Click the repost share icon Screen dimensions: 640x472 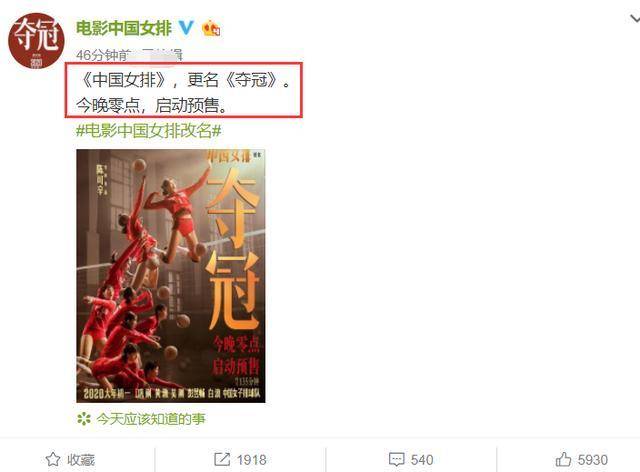point(222,459)
